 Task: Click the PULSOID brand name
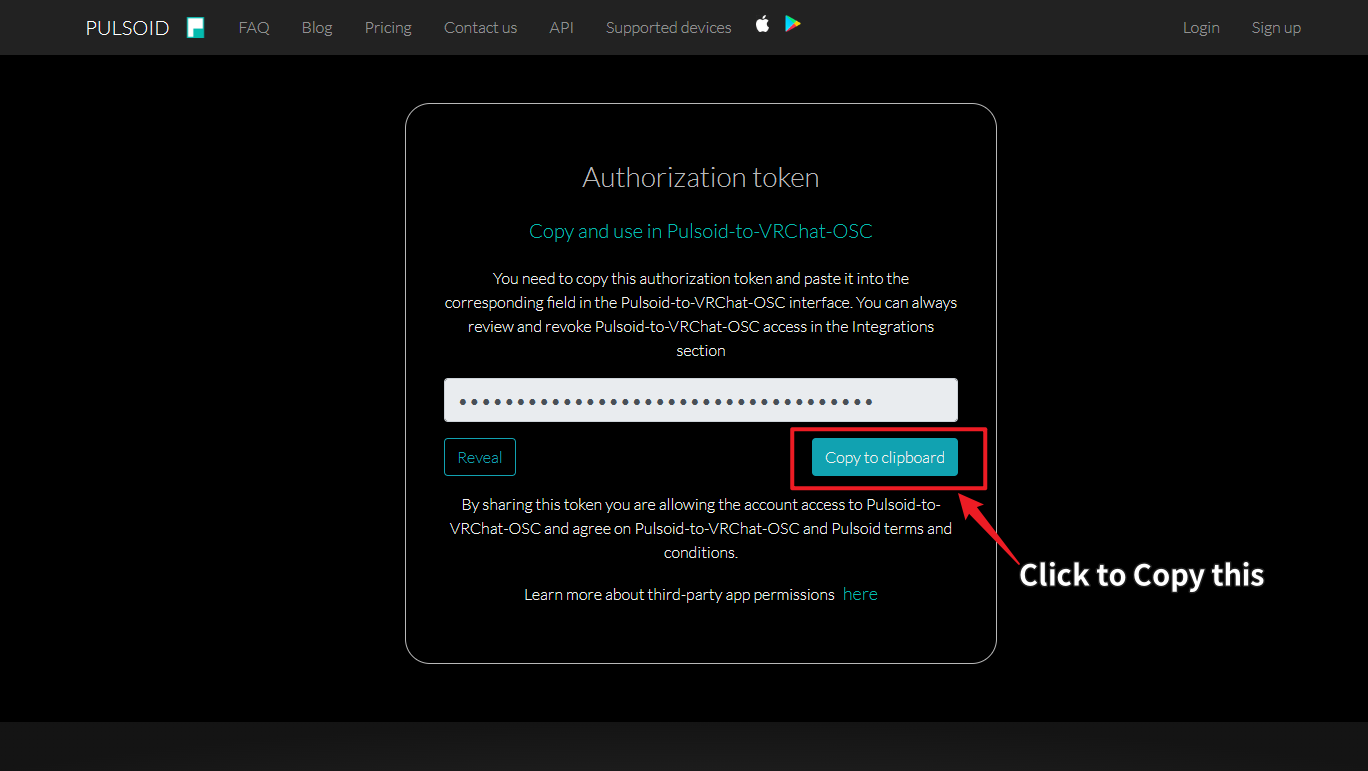tap(127, 28)
